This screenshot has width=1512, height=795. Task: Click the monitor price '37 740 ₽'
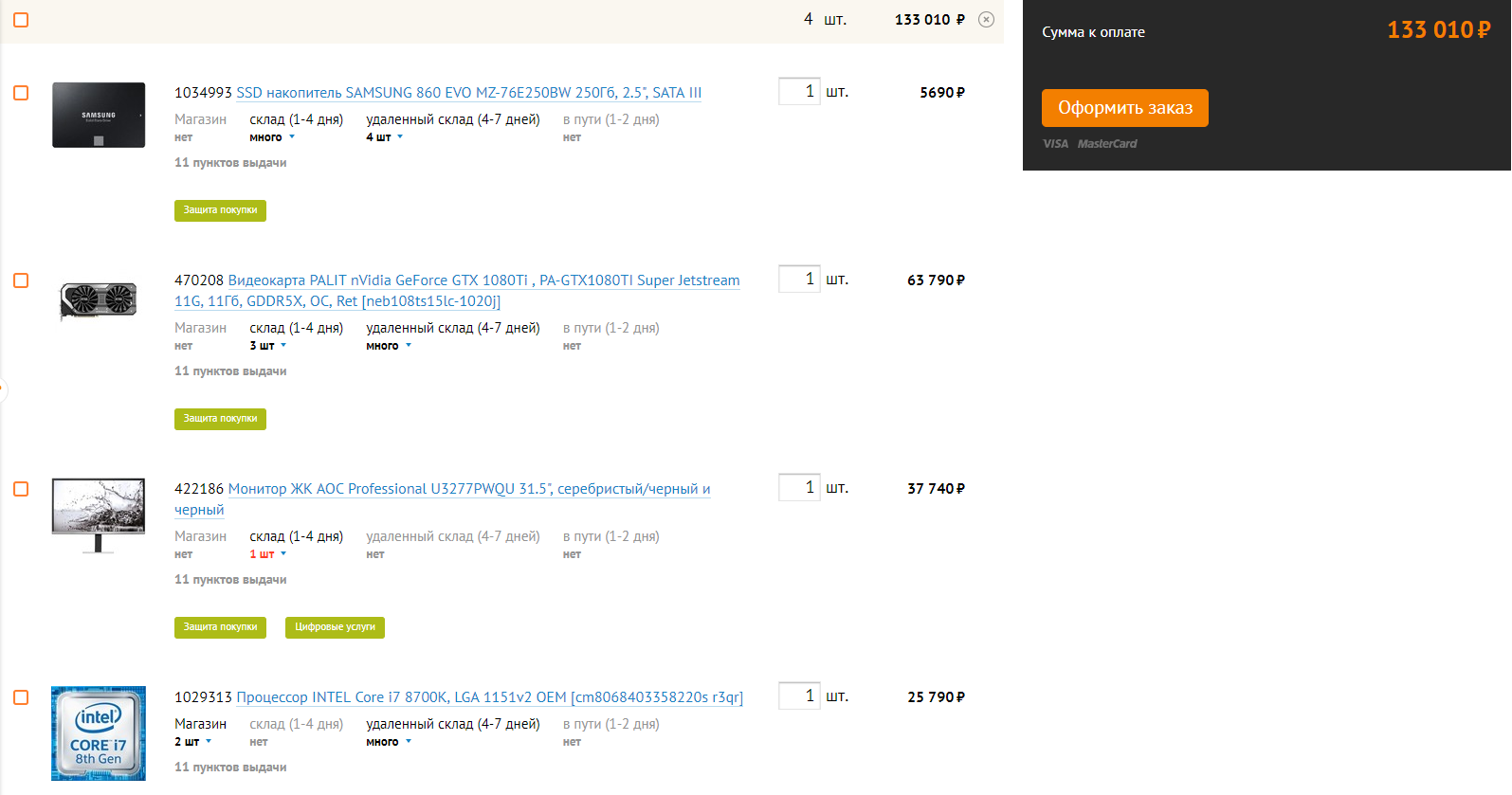(937, 489)
